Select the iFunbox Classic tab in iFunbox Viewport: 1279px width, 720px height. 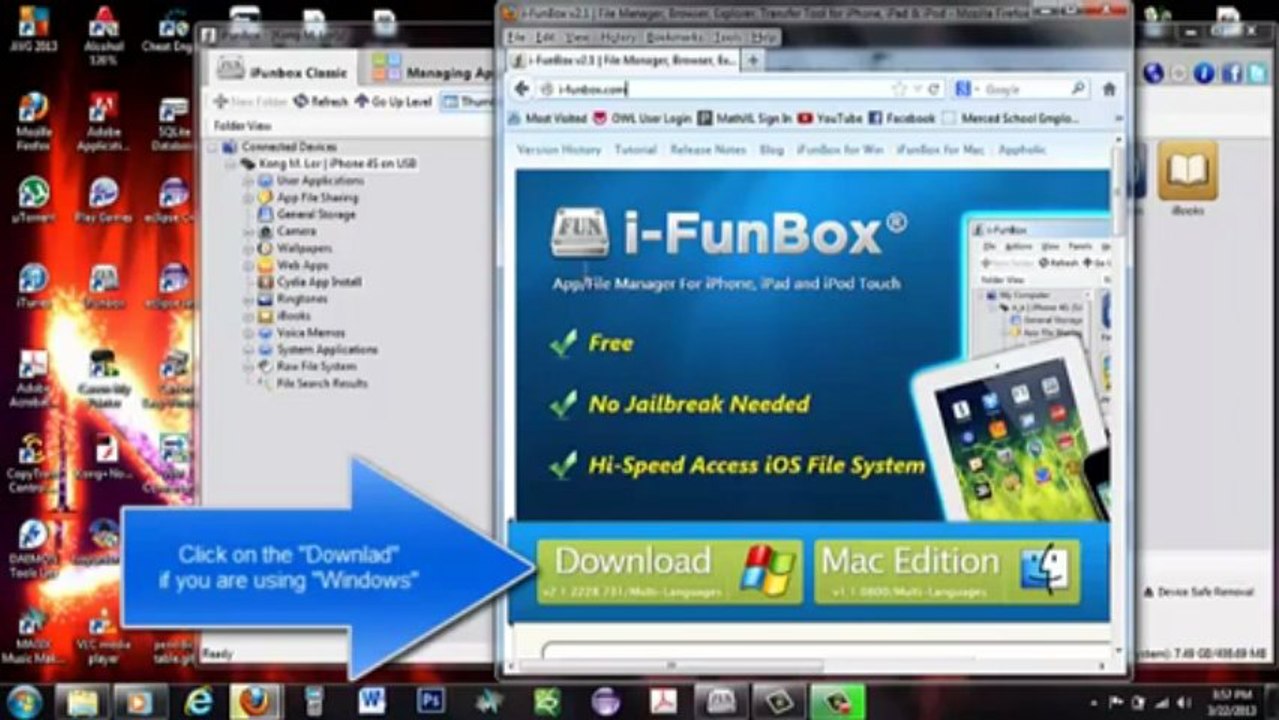click(282, 72)
